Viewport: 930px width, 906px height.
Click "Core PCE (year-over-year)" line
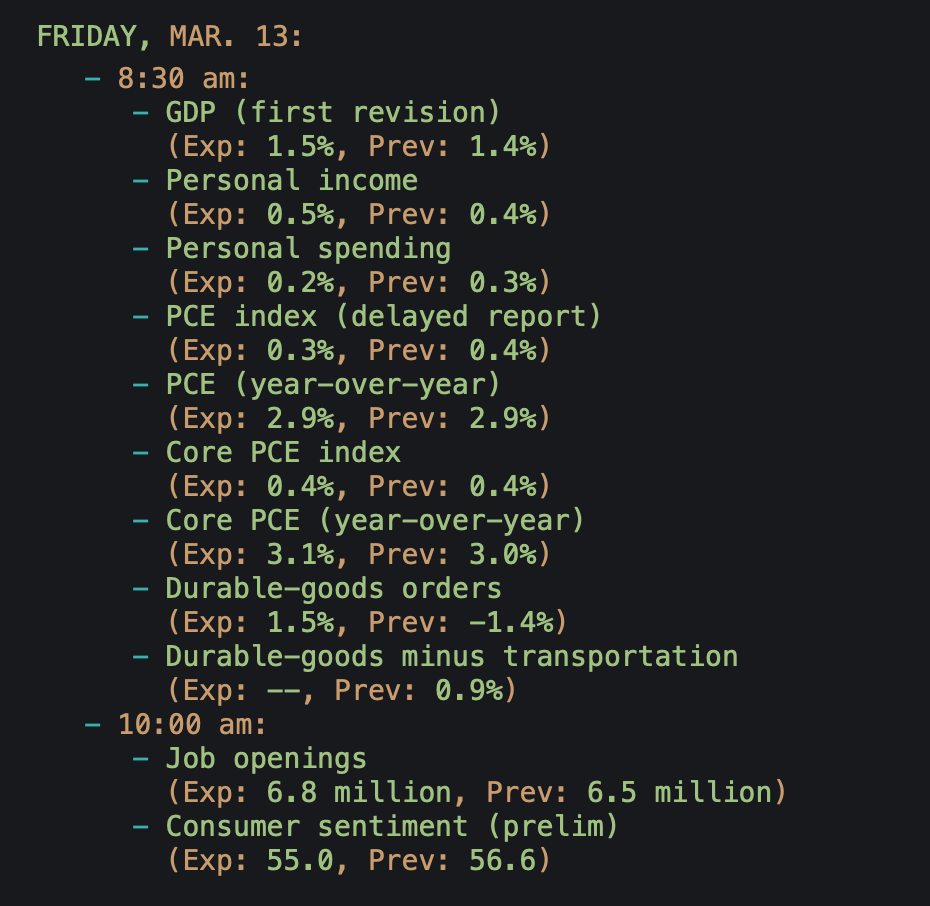(x=375, y=520)
